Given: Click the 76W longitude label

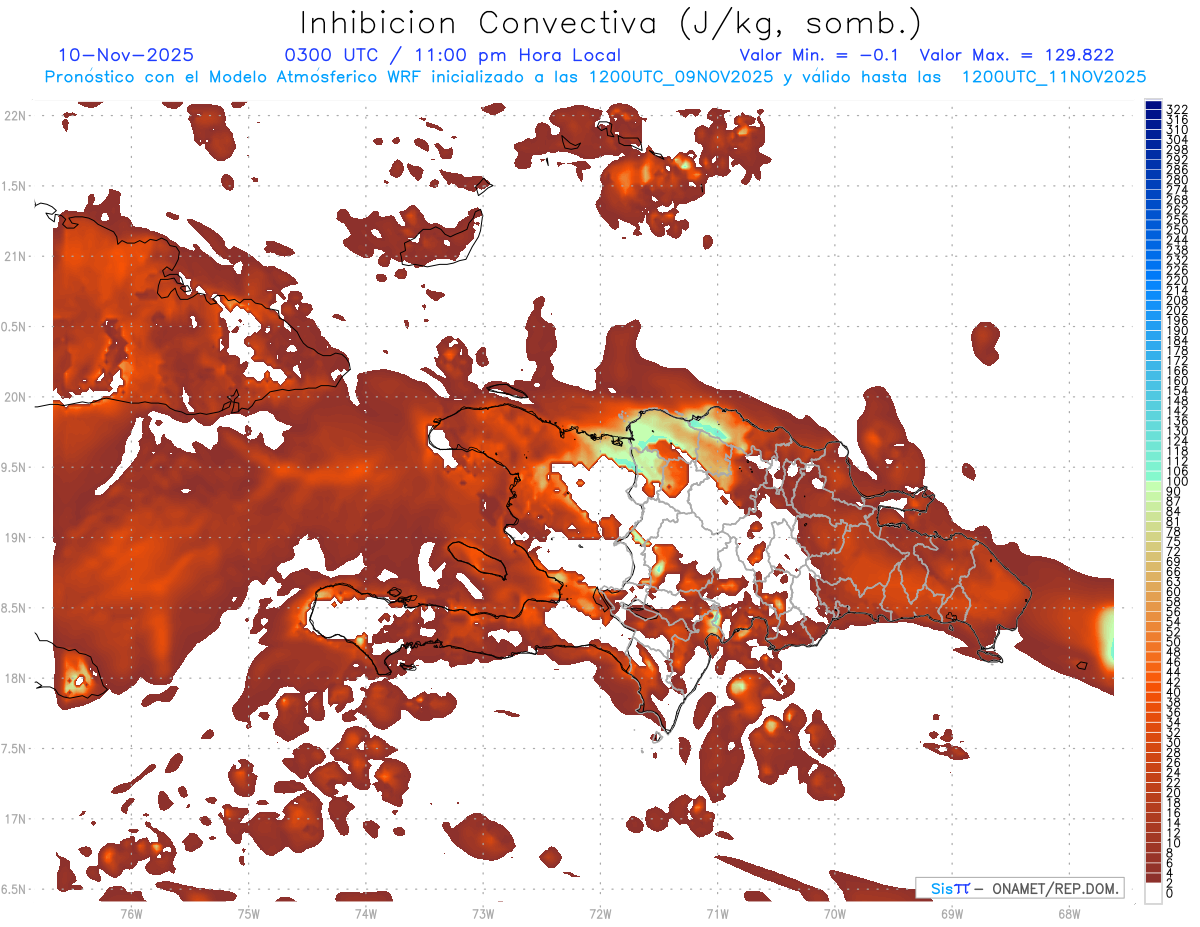Looking at the screenshot, I should (131, 913).
